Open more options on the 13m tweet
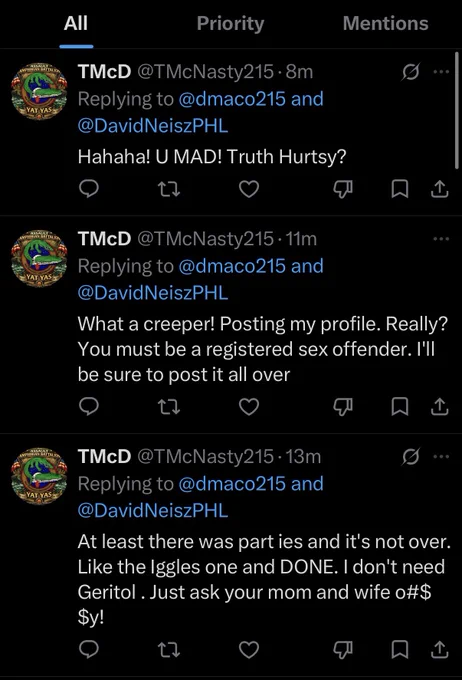The image size is (462, 680). click(441, 456)
